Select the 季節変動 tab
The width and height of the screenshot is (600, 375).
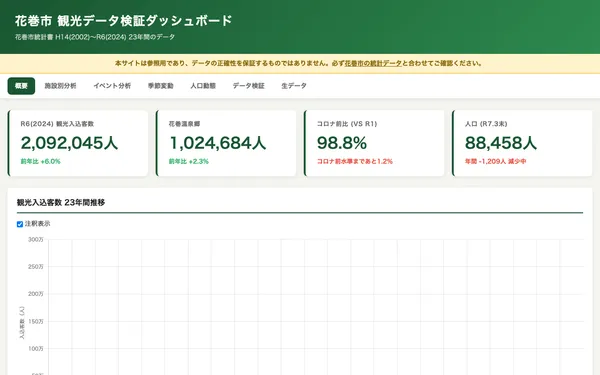161,86
